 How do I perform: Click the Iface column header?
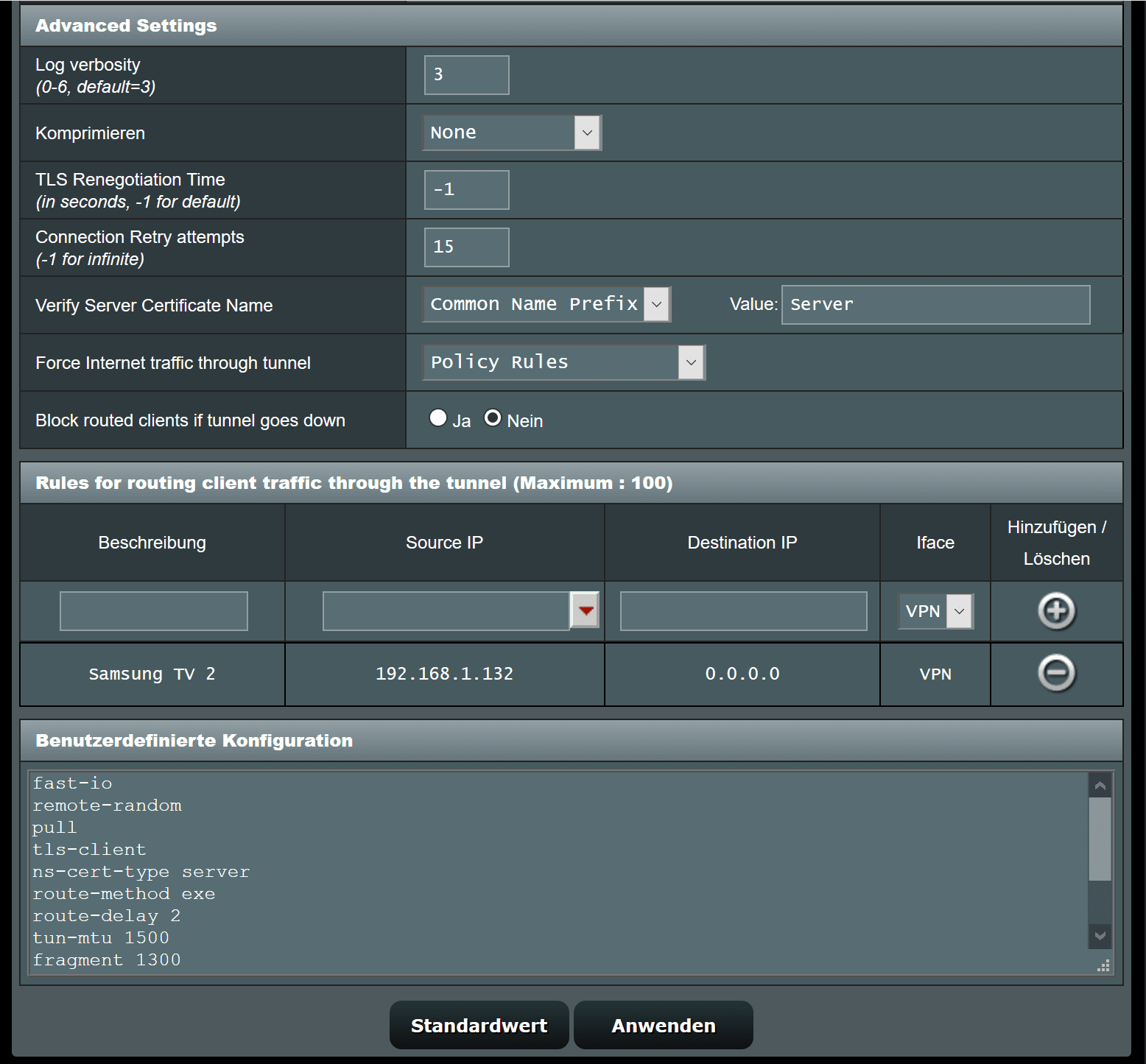(935, 543)
